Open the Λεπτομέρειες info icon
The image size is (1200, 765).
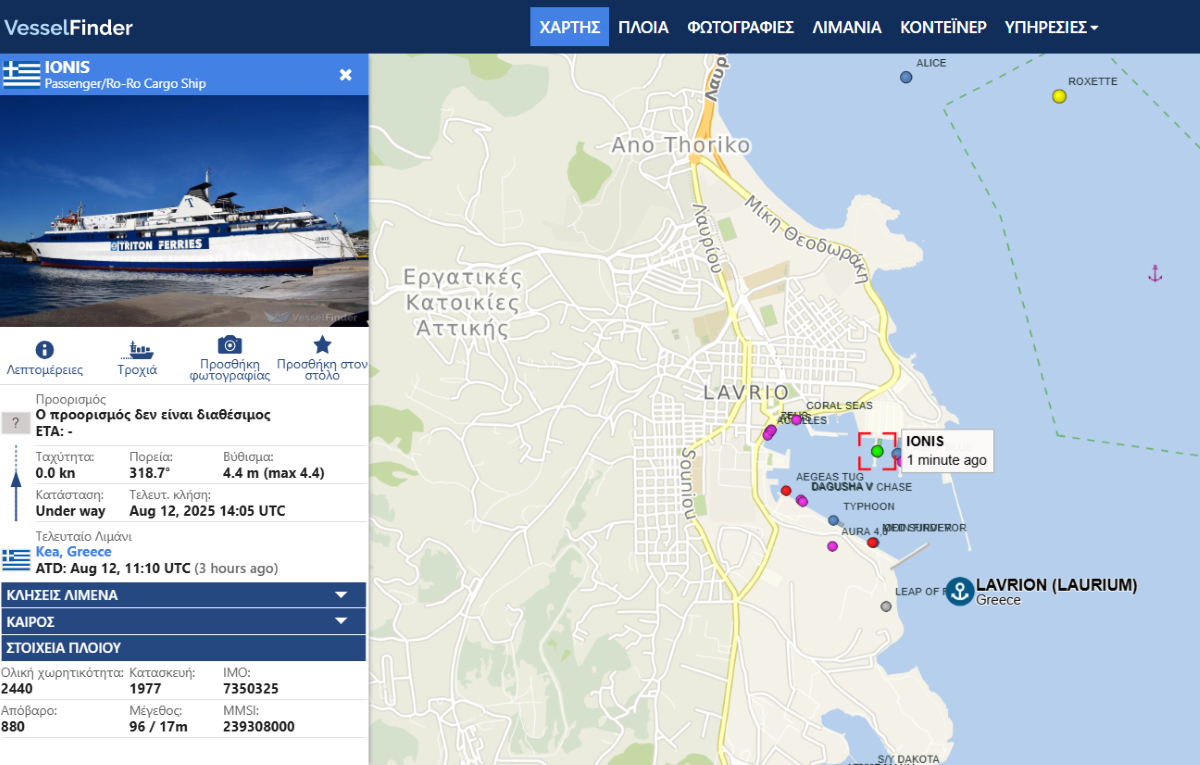(x=45, y=350)
